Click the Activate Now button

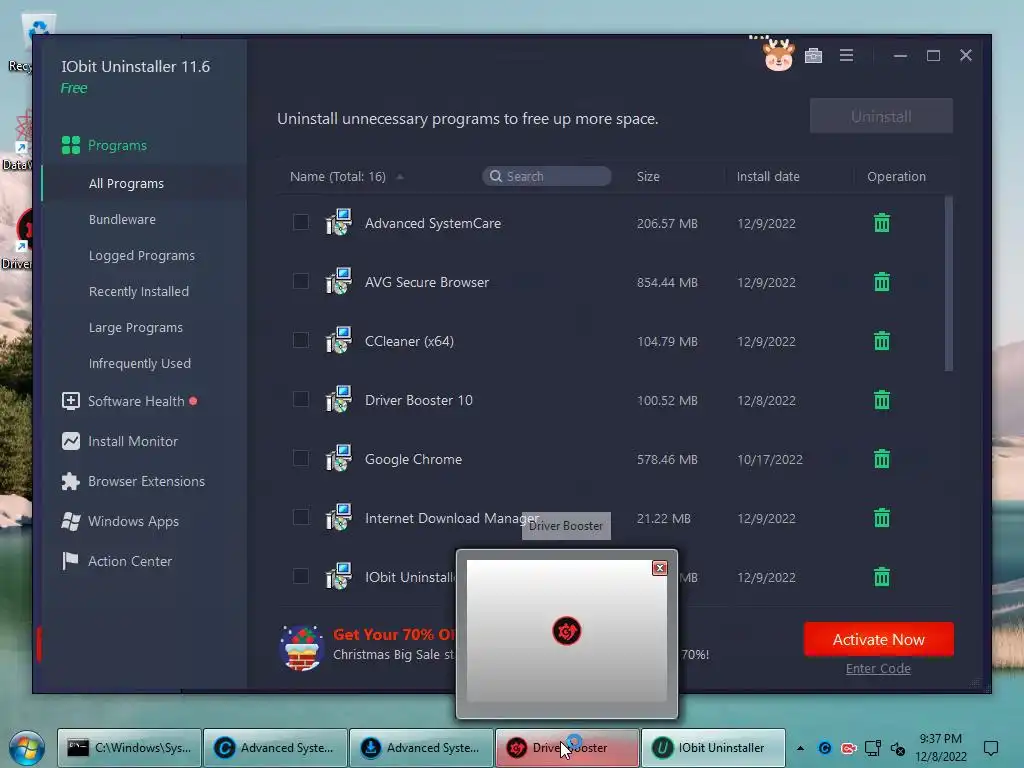pyautogui.click(x=878, y=639)
